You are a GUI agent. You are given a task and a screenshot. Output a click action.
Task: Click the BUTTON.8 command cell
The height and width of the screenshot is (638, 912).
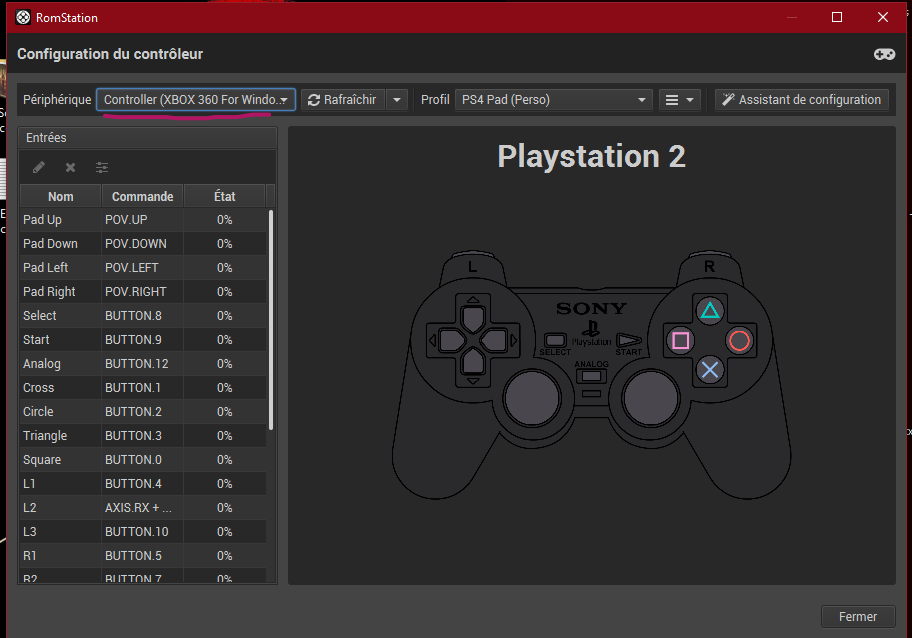pos(142,316)
